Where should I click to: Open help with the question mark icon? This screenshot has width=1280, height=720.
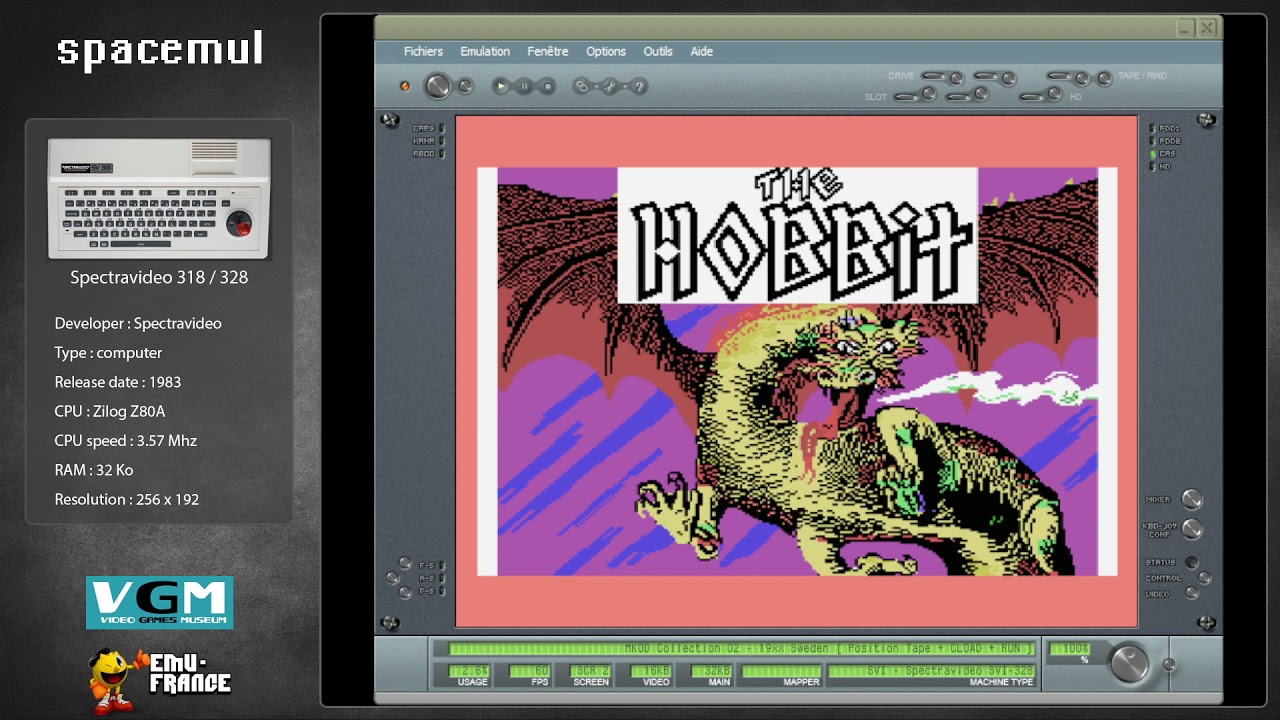coord(639,86)
